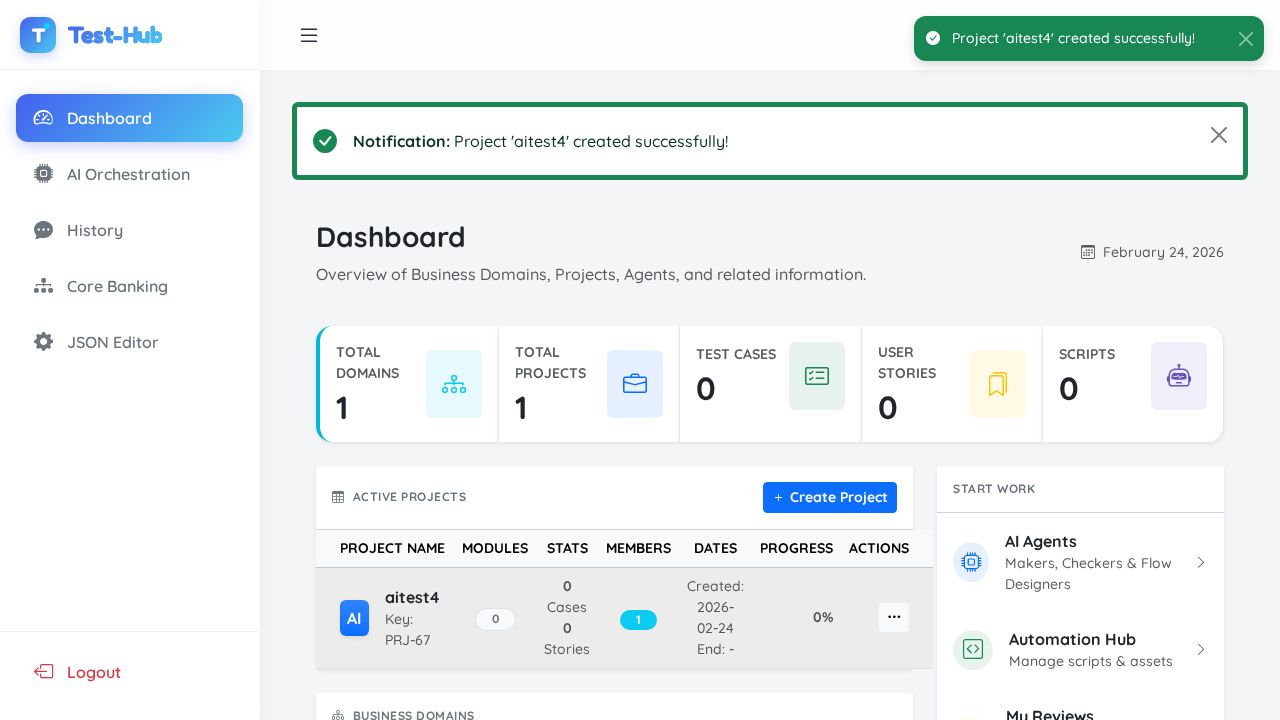Click the Test-Hub logo icon

coord(38,35)
